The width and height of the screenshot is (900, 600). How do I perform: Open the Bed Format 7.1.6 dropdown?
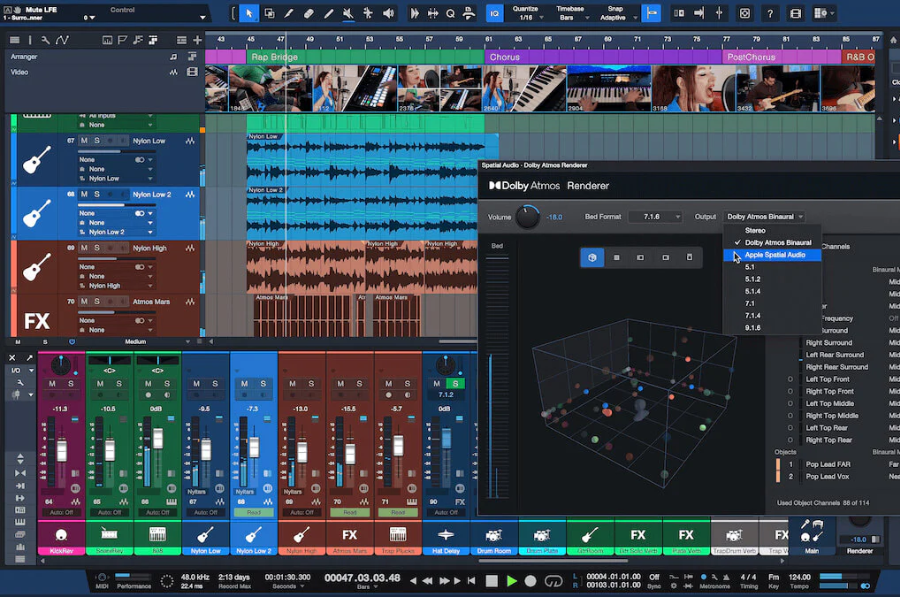(656, 217)
